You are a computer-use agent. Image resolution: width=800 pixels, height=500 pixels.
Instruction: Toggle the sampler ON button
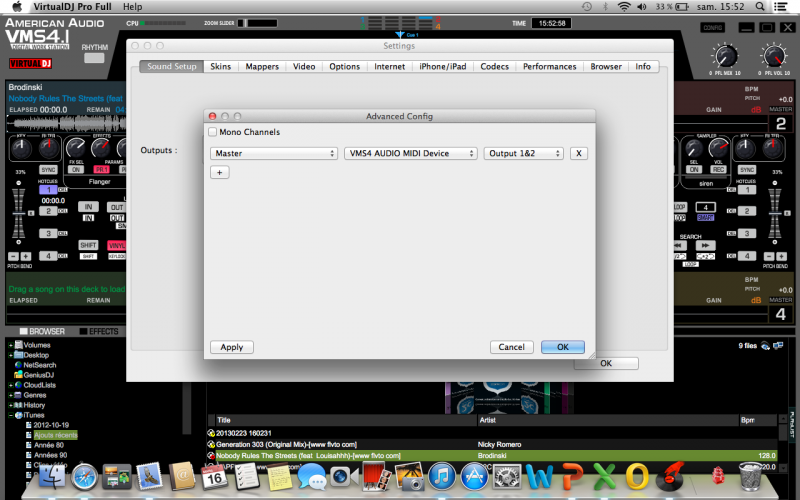pyautogui.click(x=694, y=169)
